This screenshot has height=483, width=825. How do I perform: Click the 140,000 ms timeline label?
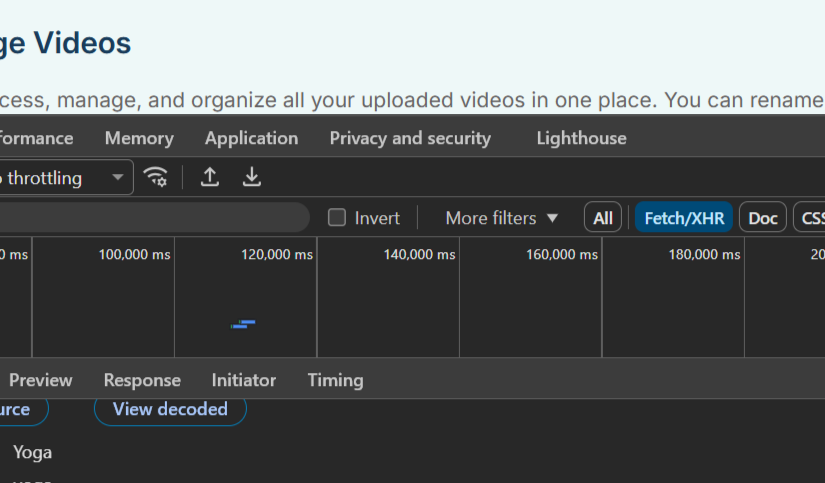(x=419, y=255)
